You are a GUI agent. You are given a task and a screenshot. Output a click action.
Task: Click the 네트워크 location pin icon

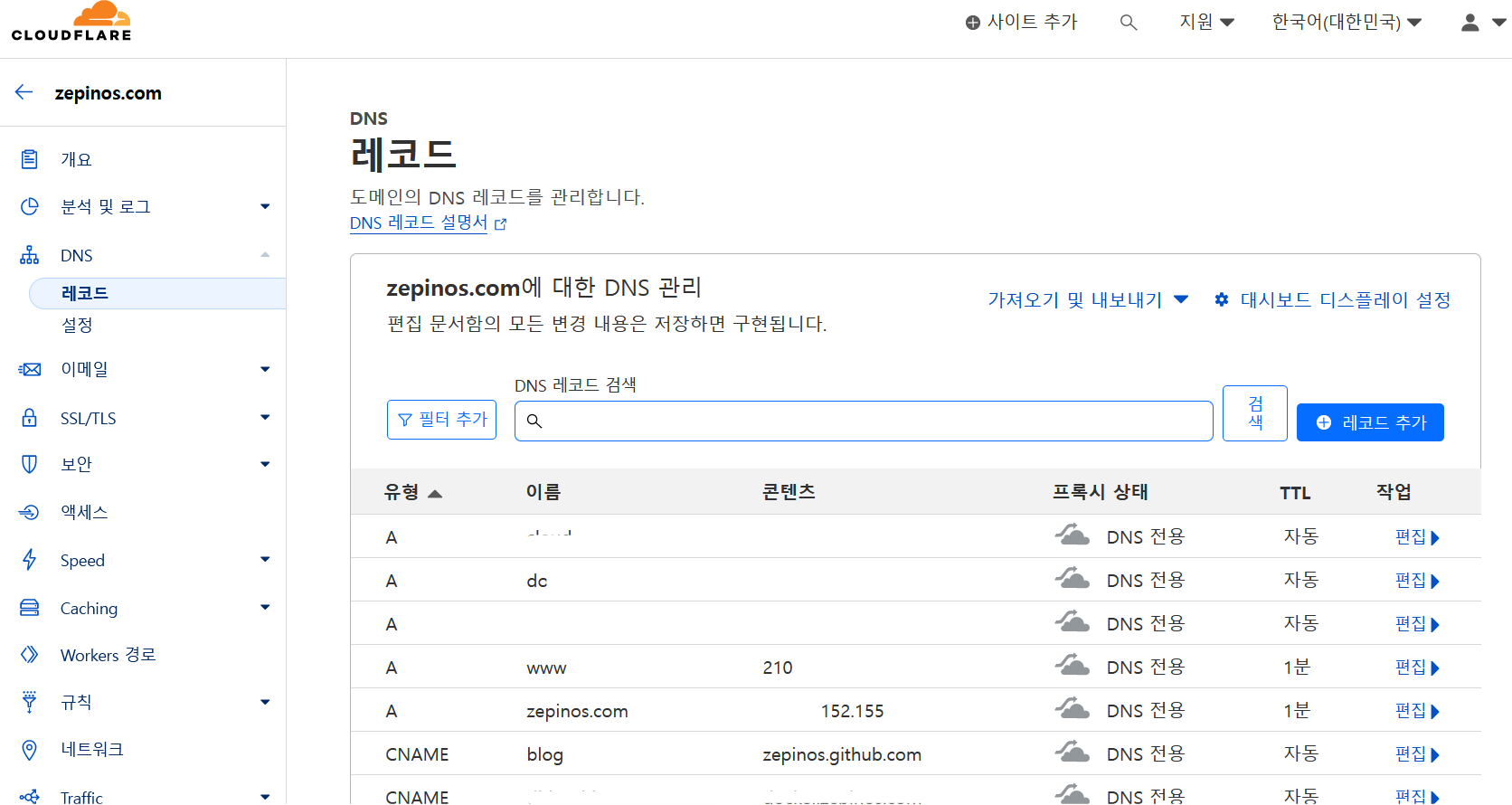30,750
